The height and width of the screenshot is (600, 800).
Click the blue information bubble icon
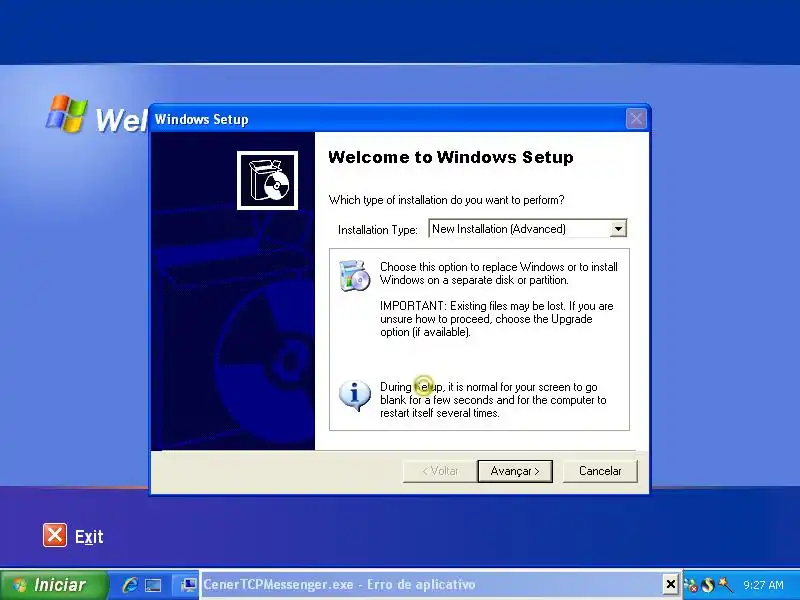355,395
